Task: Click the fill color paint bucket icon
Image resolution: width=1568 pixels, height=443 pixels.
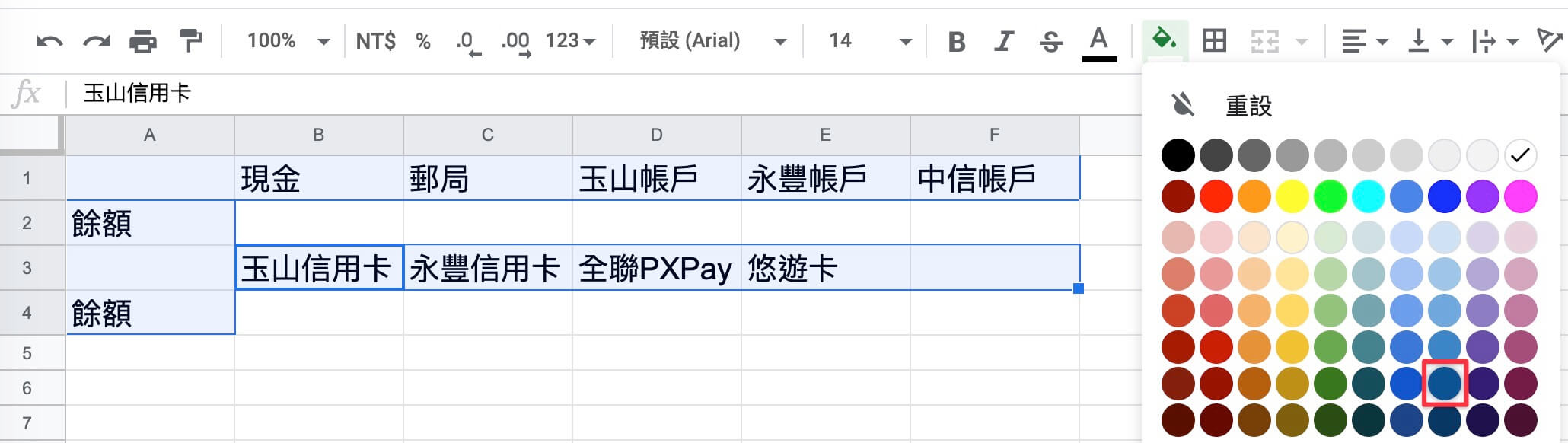Action: point(1164,38)
